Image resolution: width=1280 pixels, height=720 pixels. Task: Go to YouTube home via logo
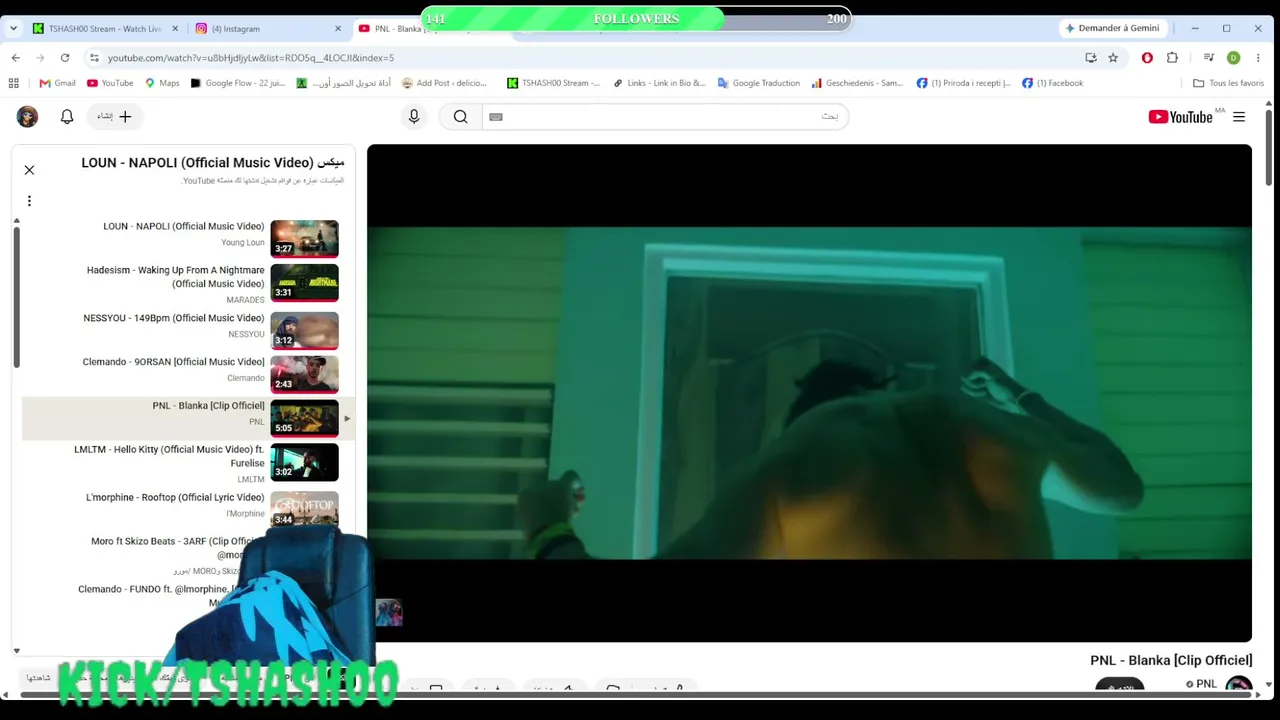pyautogui.click(x=1180, y=117)
